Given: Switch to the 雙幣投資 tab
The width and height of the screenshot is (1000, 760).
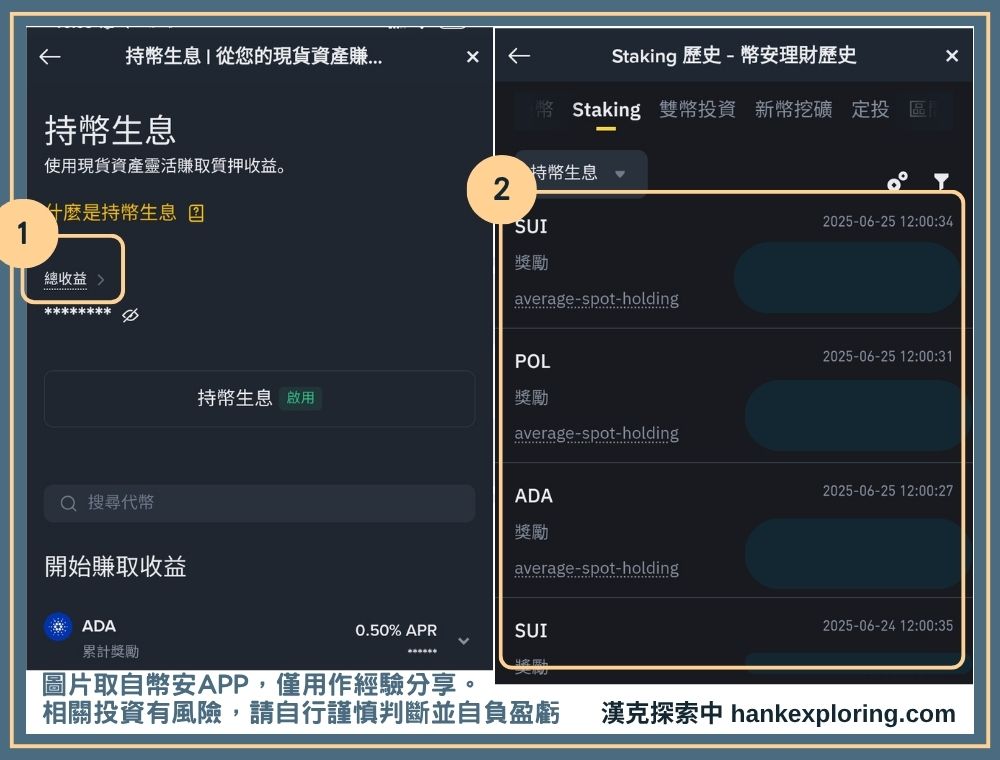Looking at the screenshot, I should tap(697, 109).
